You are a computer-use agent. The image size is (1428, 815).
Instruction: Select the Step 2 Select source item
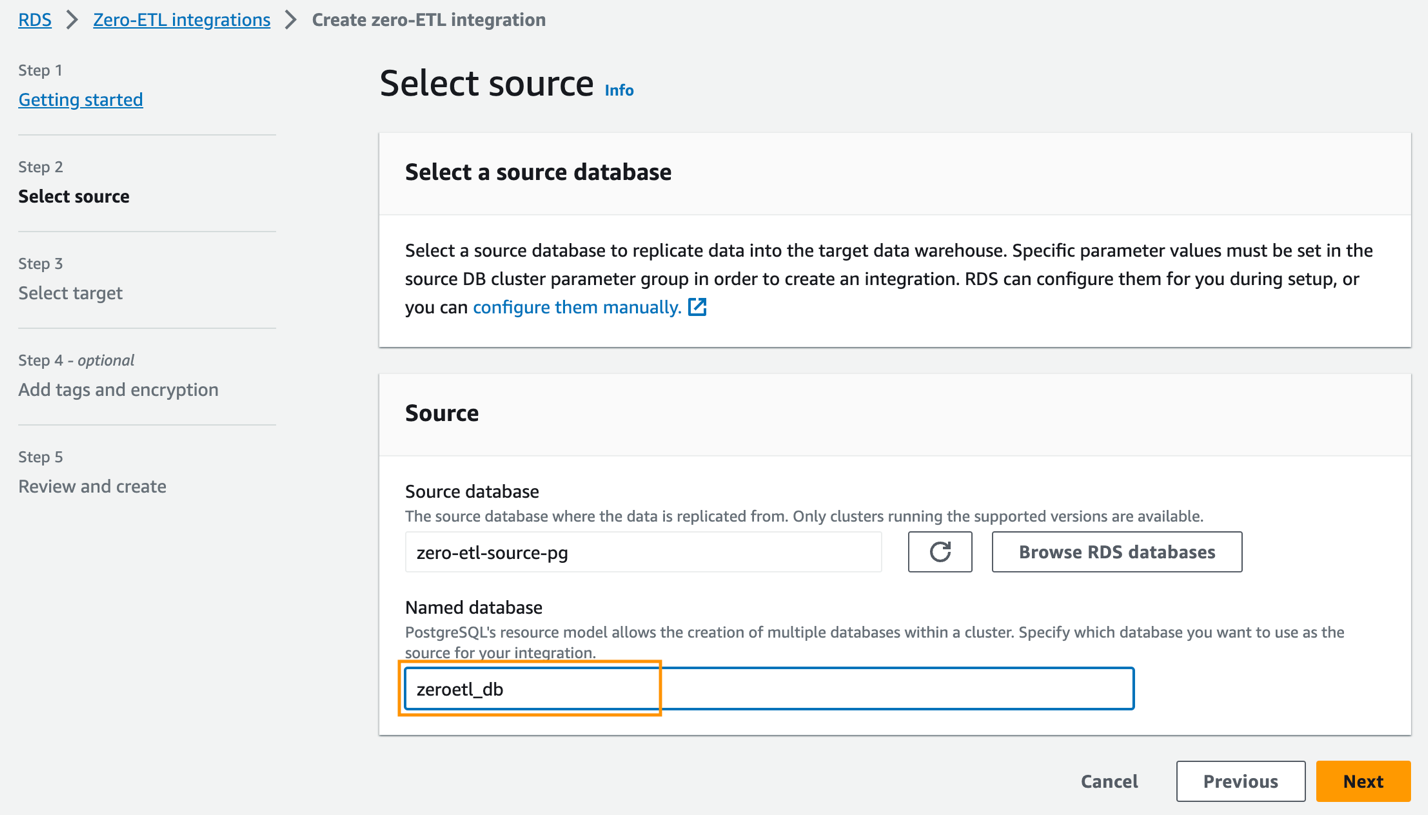pos(74,196)
